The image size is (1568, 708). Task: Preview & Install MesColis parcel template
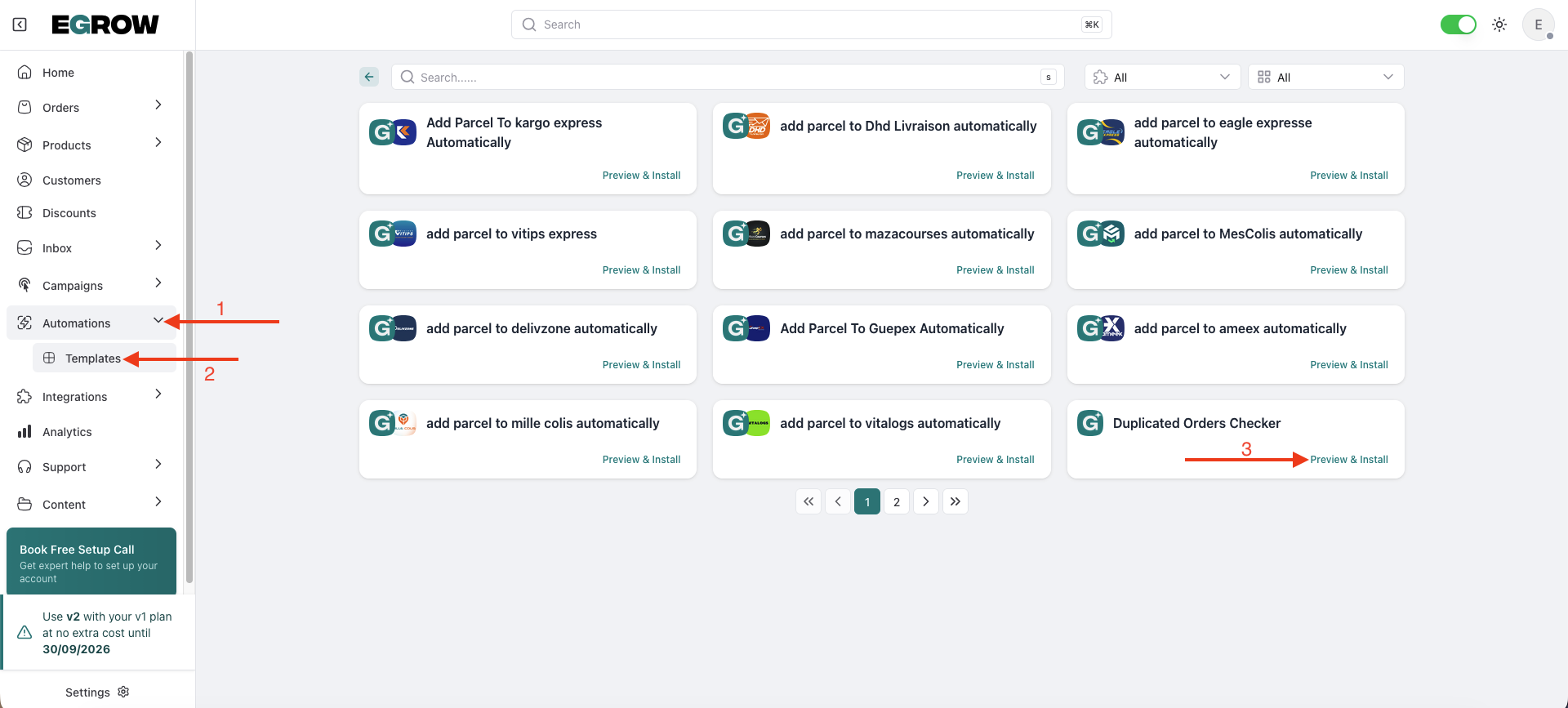1348,270
